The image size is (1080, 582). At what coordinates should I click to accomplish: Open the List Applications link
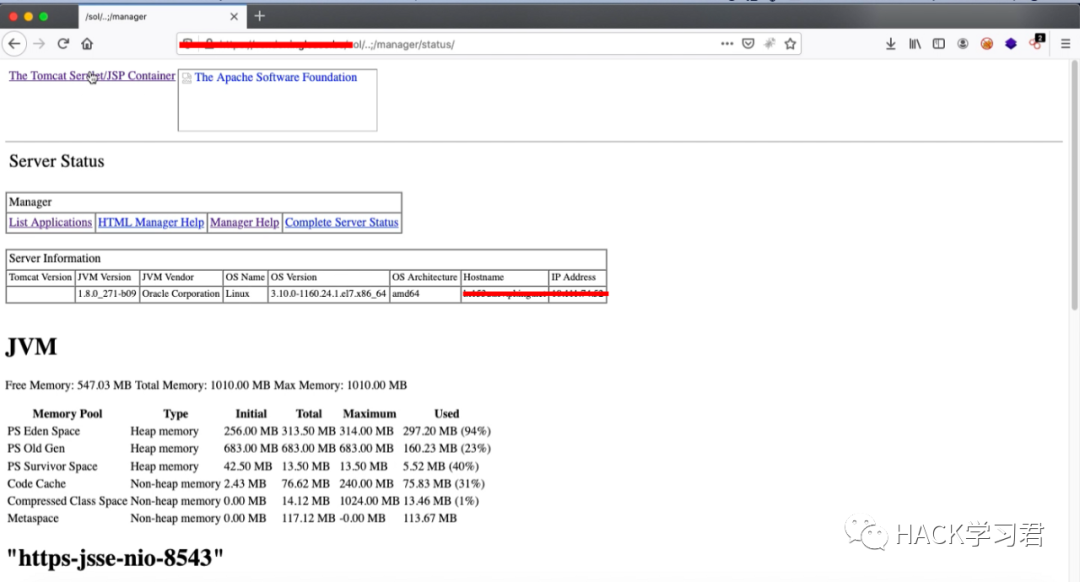pos(50,222)
